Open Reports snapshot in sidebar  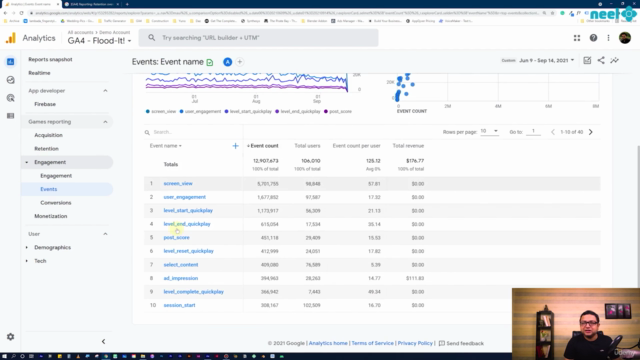pyautogui.click(x=50, y=60)
